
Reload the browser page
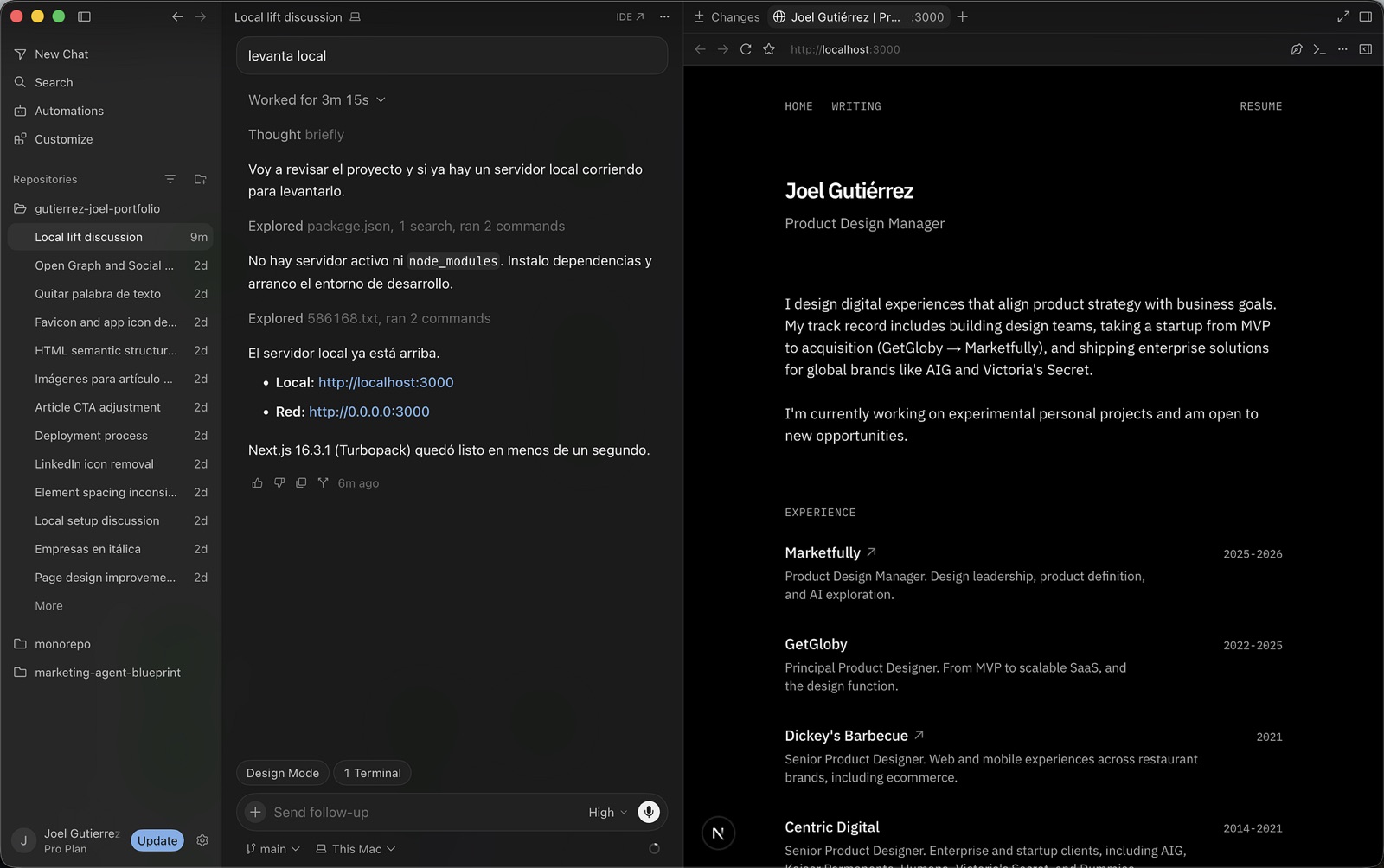click(x=746, y=49)
